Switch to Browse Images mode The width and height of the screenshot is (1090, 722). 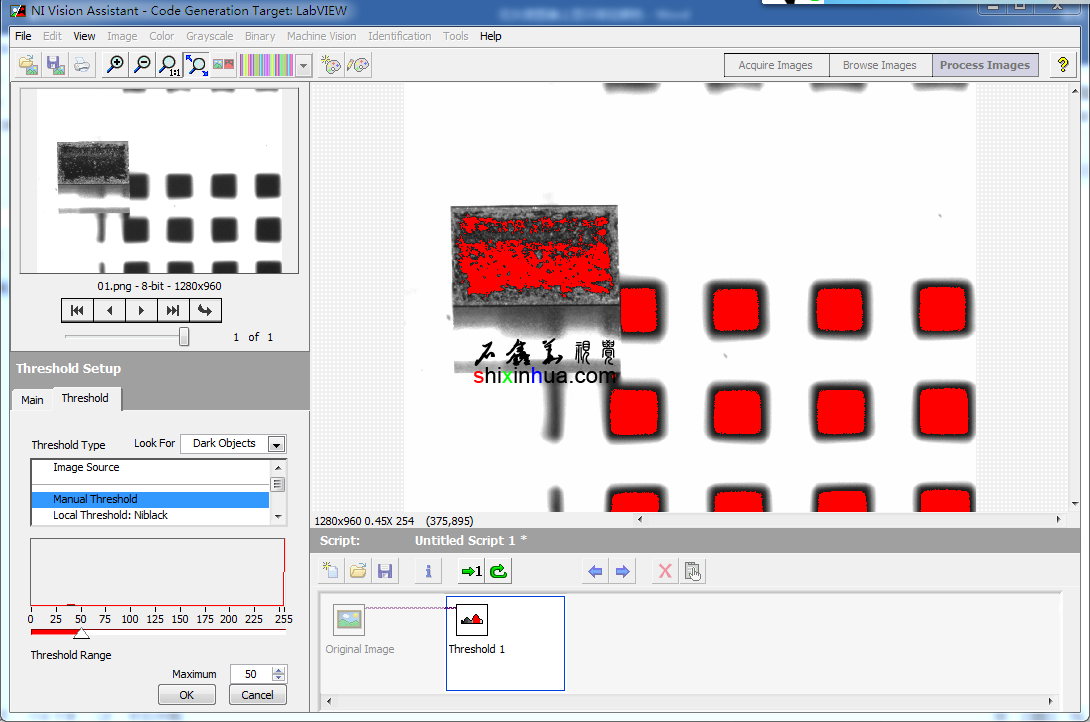point(879,65)
